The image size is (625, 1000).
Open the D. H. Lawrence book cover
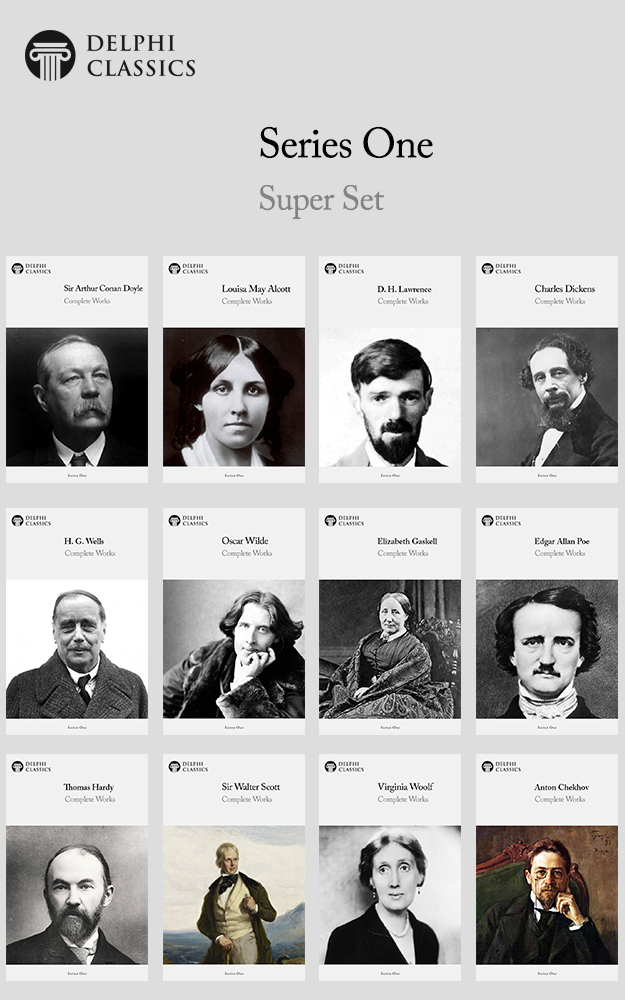click(390, 369)
